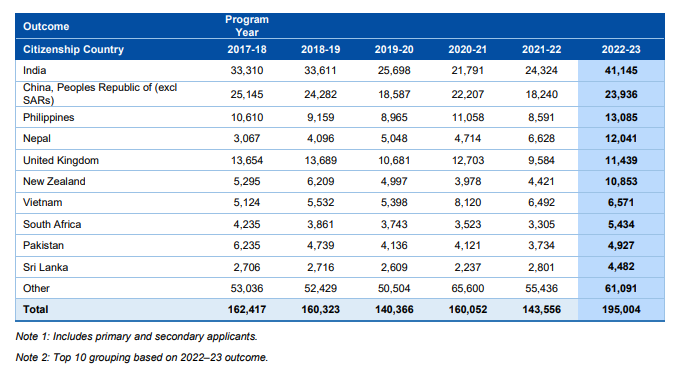This screenshot has width=682, height=379.
Task: Select the Citizenship Country column header
Action: [74, 50]
